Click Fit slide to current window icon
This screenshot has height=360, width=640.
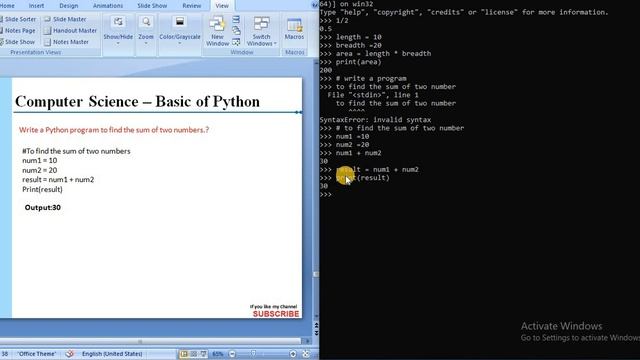click(x=306, y=354)
